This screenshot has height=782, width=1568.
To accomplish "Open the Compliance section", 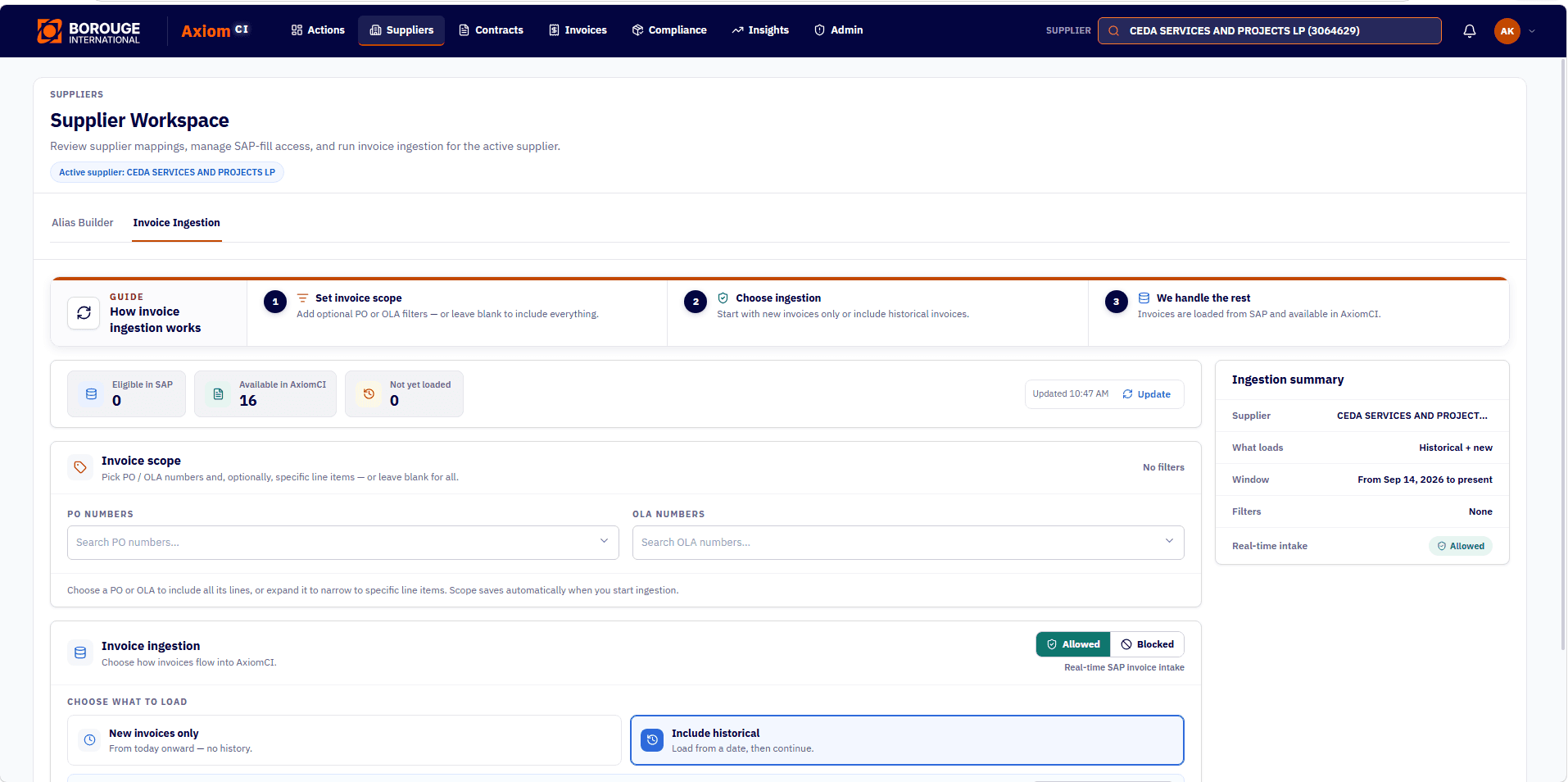I will 669,30.
